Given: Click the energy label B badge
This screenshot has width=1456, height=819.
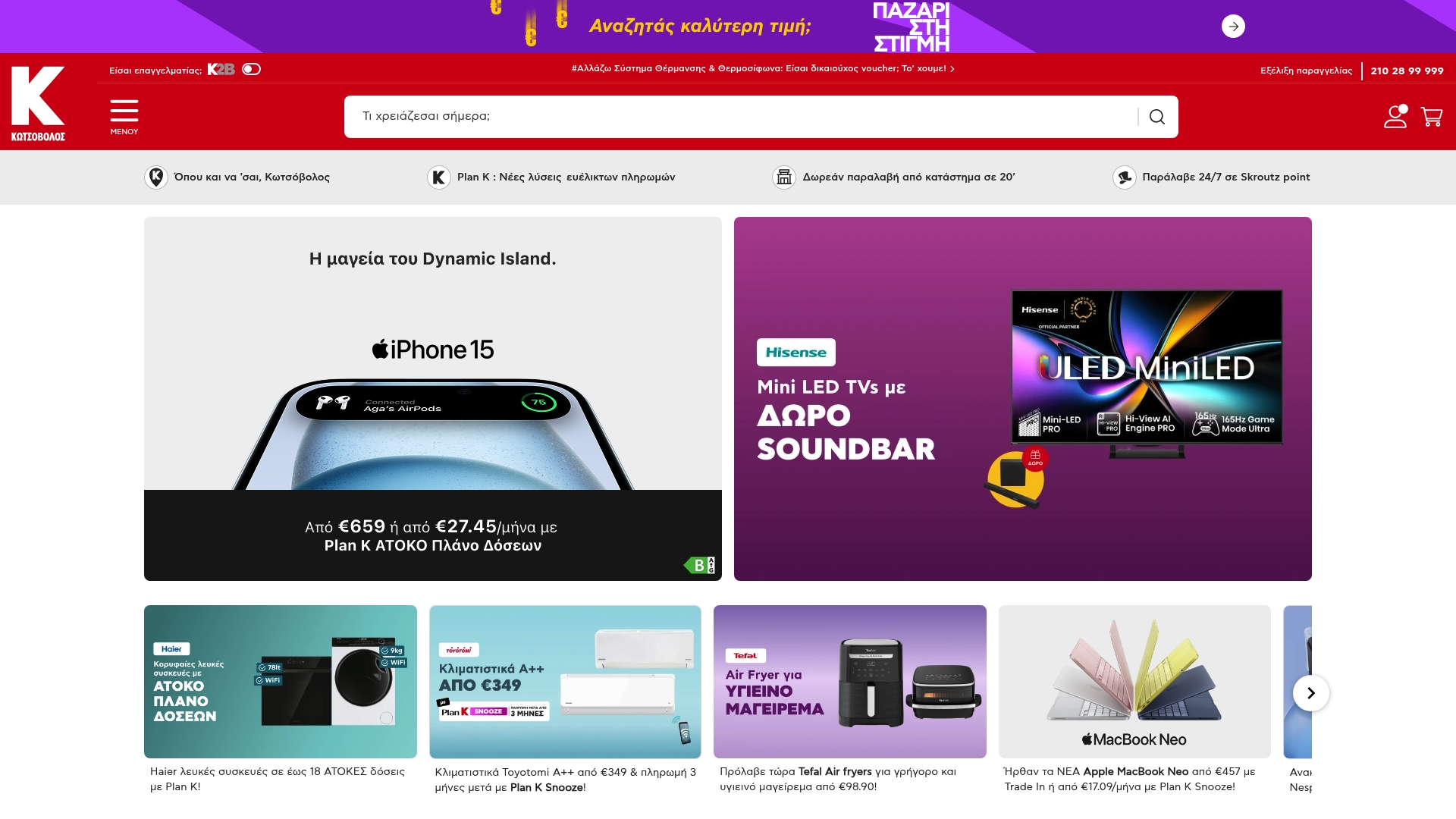Looking at the screenshot, I should (699, 565).
